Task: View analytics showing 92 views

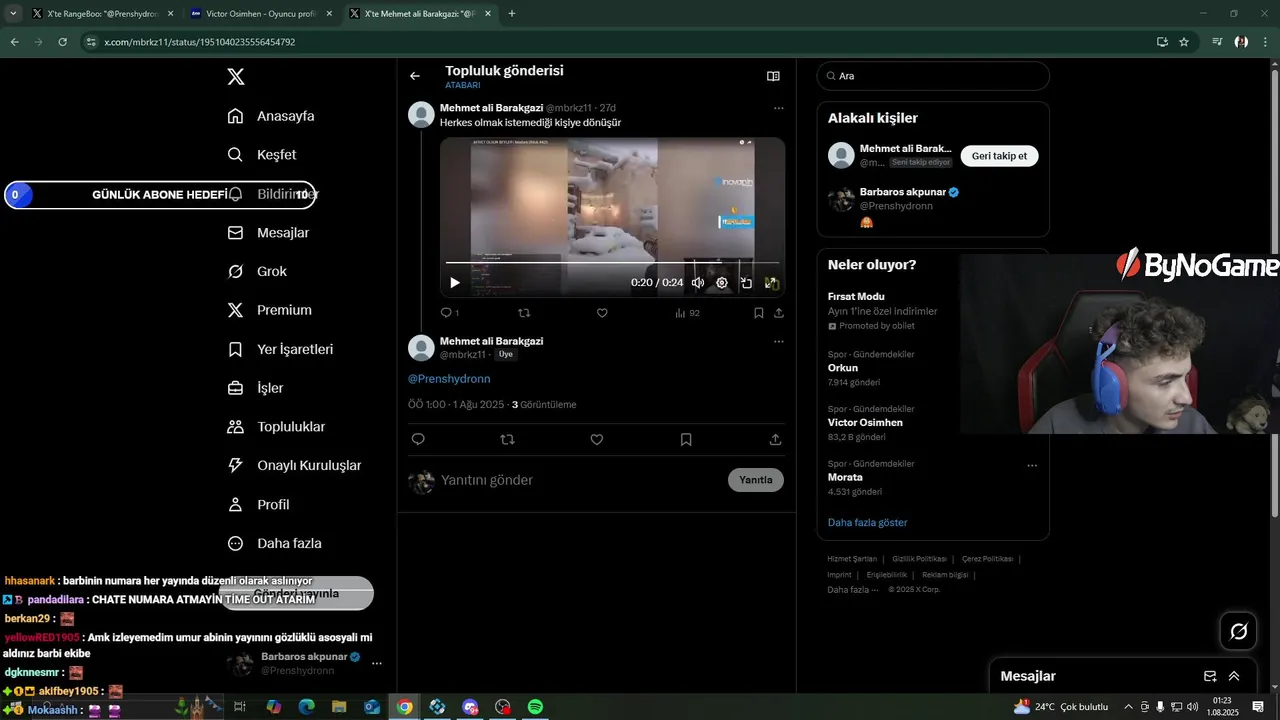Action: point(687,313)
